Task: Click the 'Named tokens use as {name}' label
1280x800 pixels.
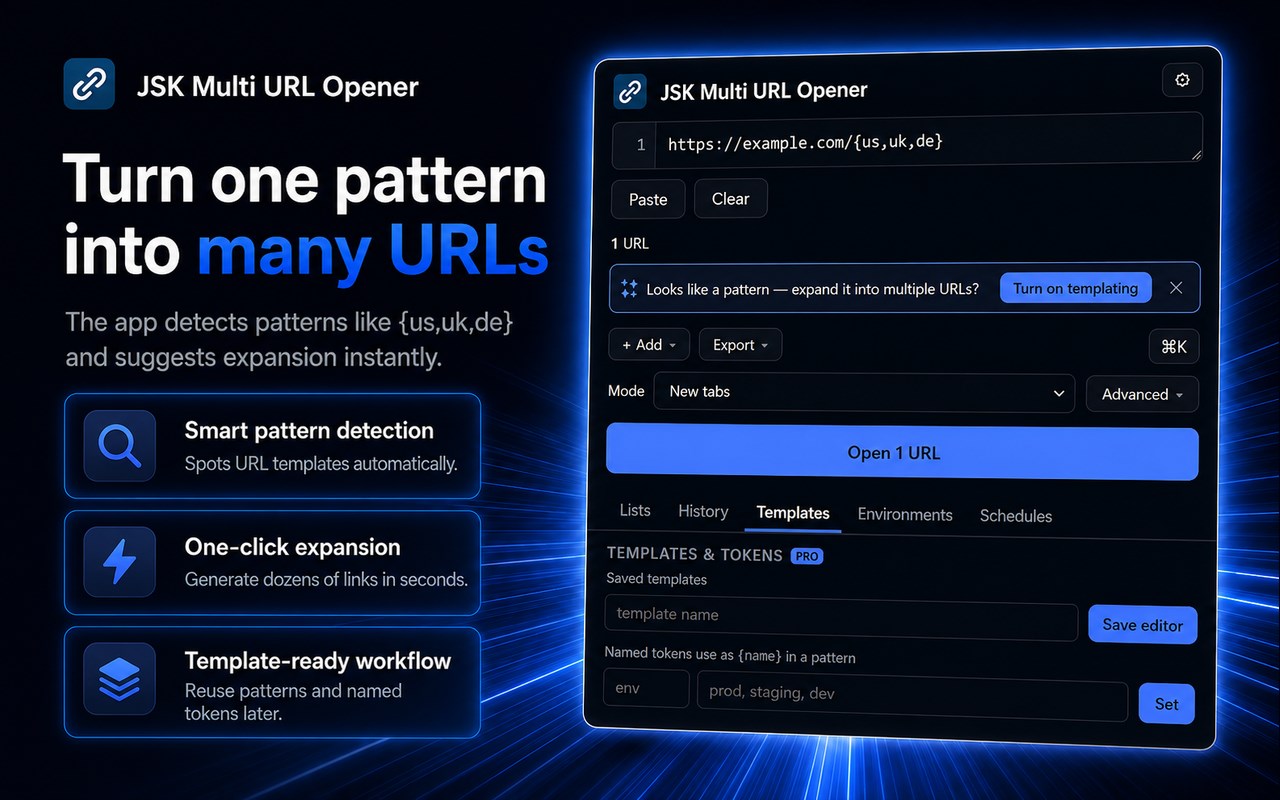Action: [730, 657]
